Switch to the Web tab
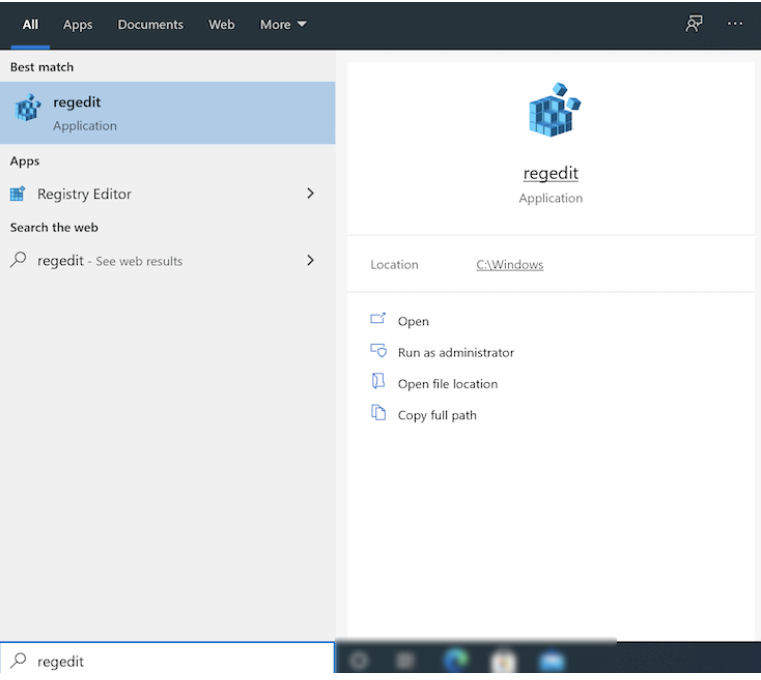 tap(221, 25)
